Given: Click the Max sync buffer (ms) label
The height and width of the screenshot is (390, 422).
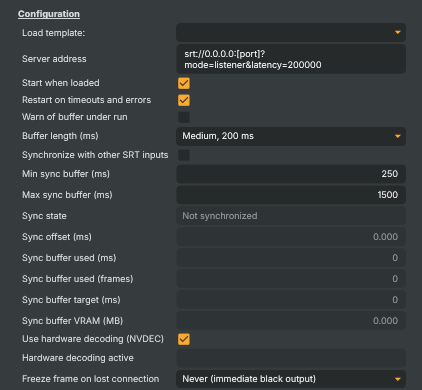Looking at the screenshot, I should point(67,195).
